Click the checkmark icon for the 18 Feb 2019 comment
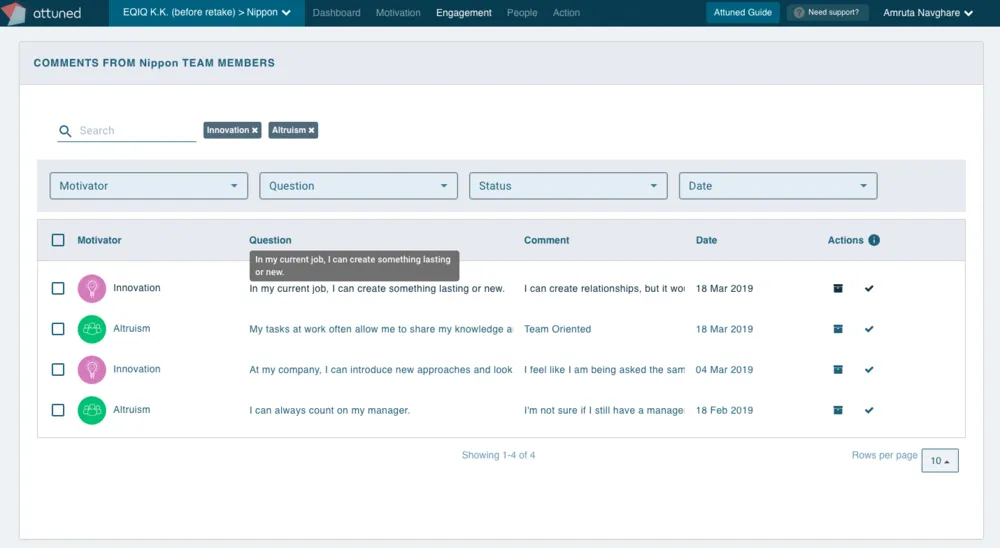The height and width of the screenshot is (548, 1000). [869, 410]
